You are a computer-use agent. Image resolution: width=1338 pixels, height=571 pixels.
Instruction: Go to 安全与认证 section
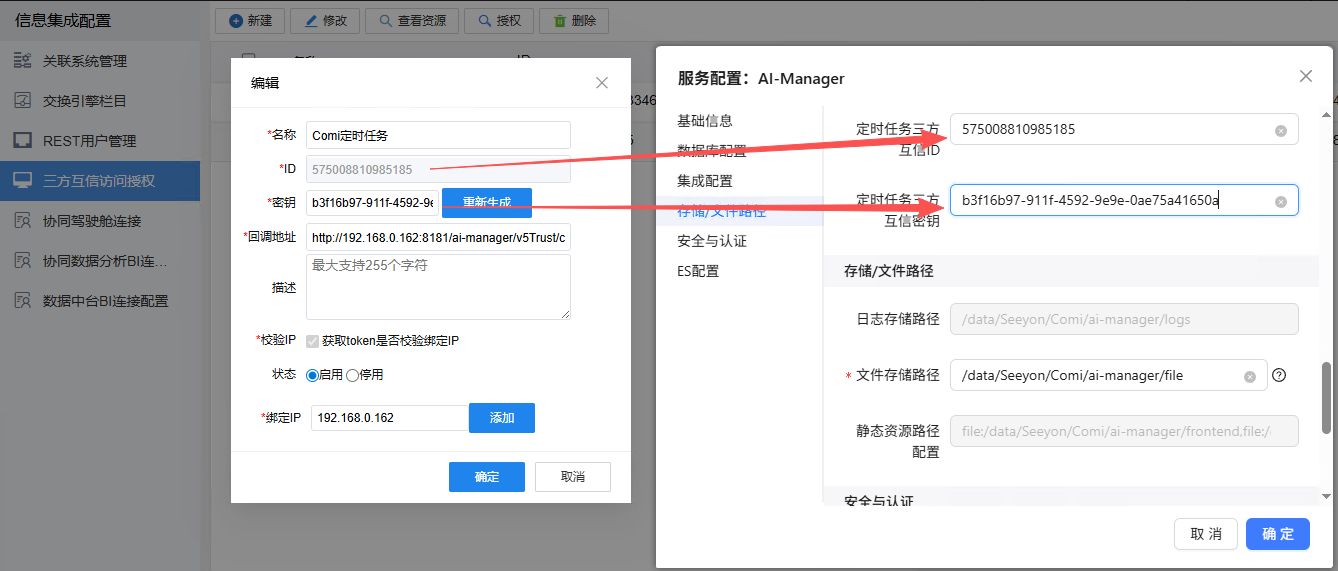coord(712,241)
